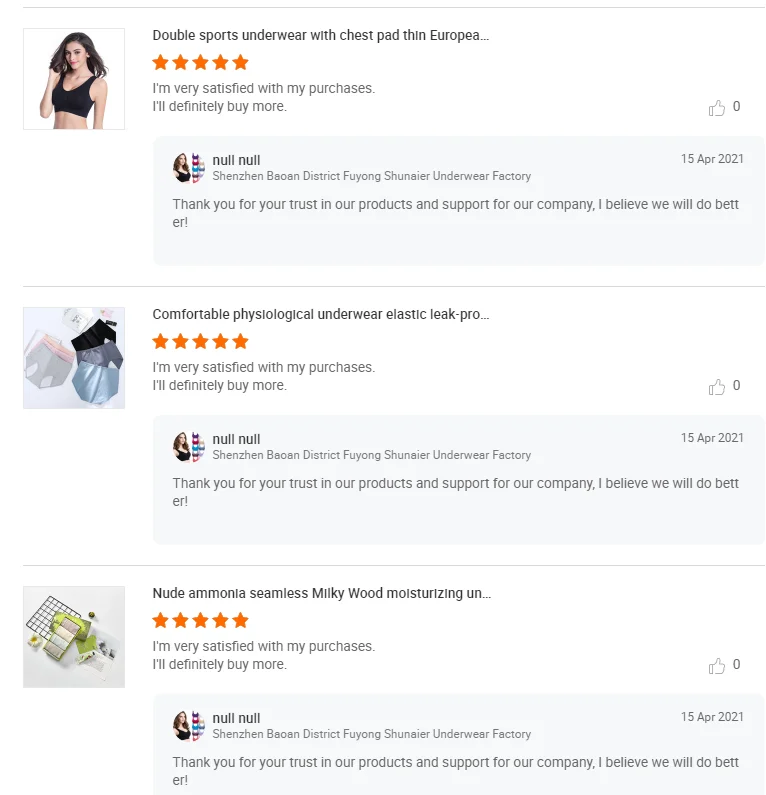Like the sports underwear review with thumbs-up
Screen dimensions: 766x795
tap(717, 108)
